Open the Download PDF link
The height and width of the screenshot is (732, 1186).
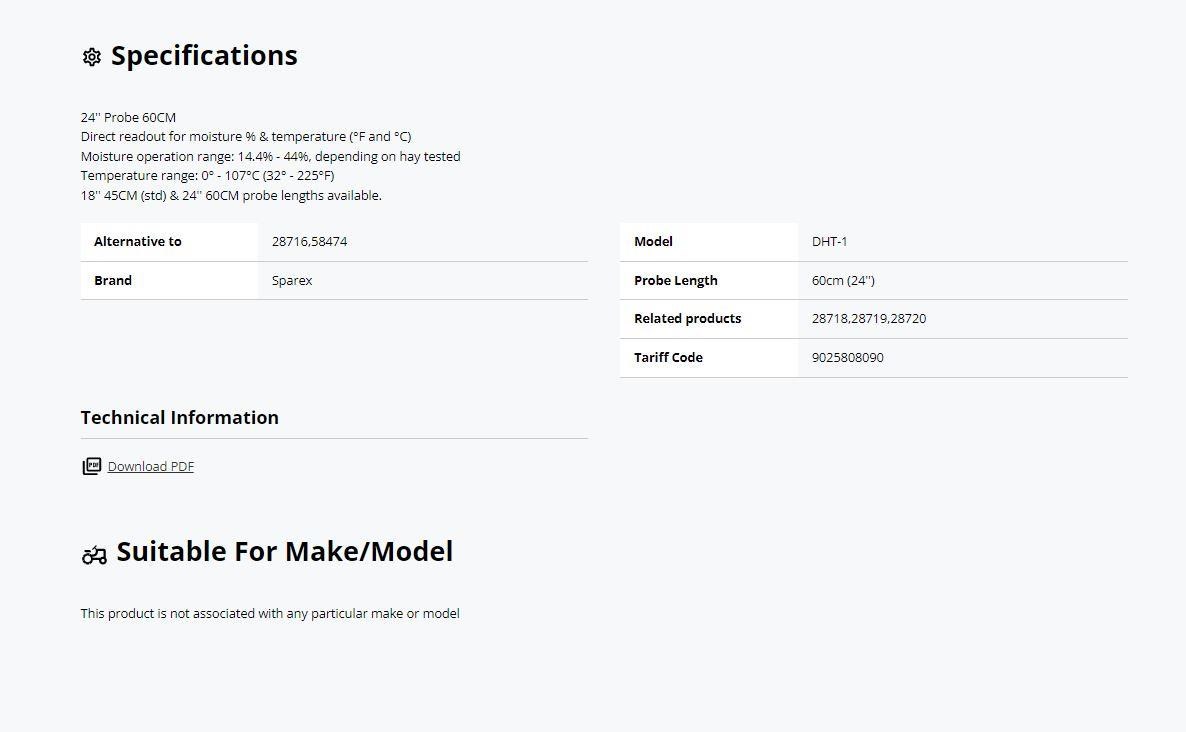tap(151, 467)
